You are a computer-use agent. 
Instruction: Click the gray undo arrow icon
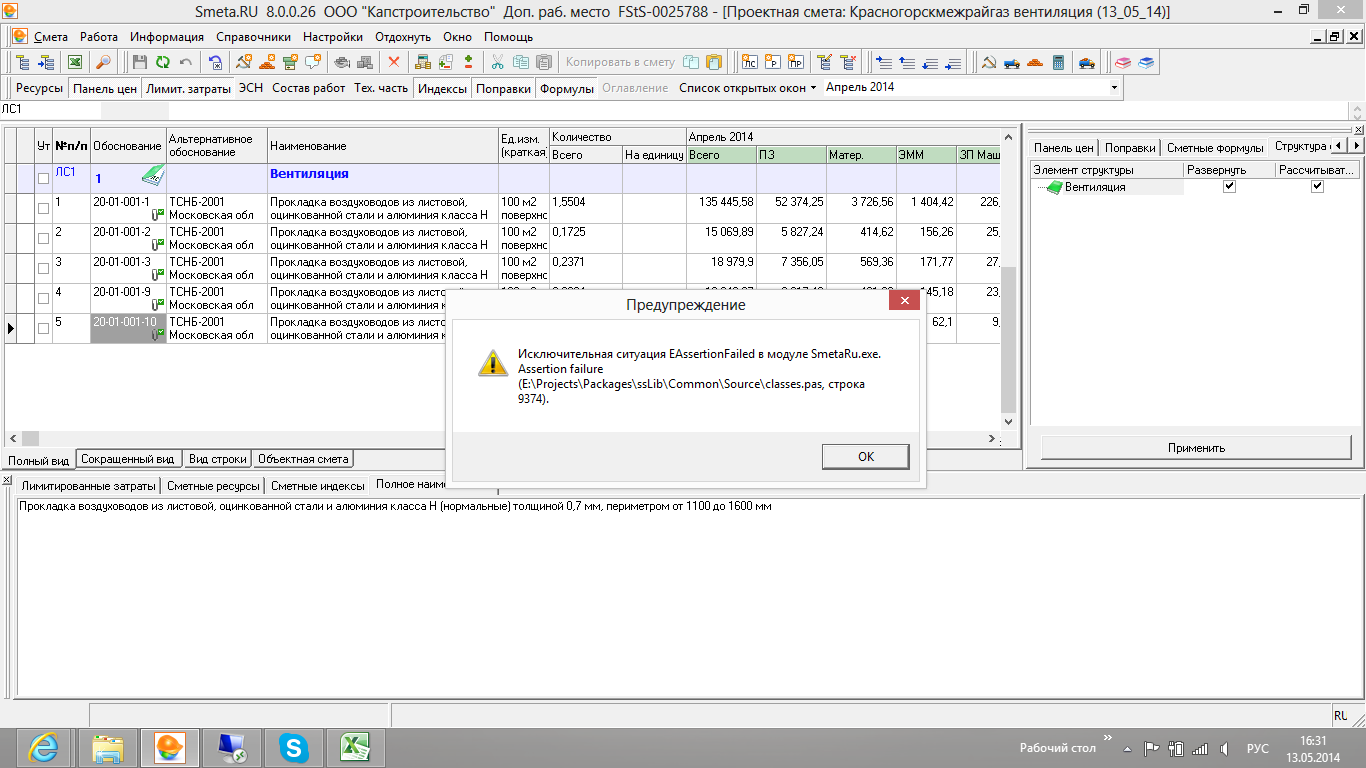tap(185, 62)
